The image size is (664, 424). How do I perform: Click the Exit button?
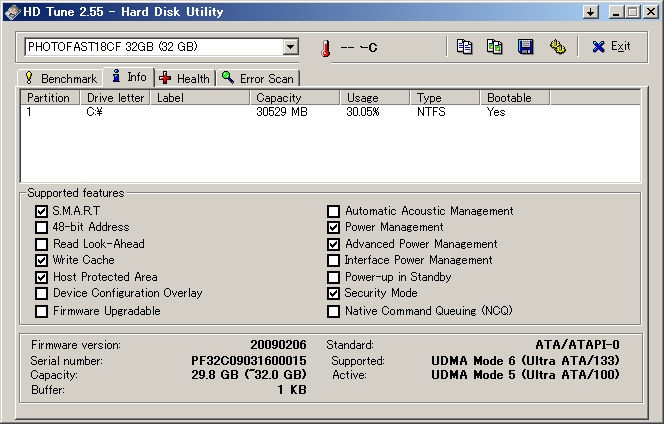pyautogui.click(x=610, y=47)
